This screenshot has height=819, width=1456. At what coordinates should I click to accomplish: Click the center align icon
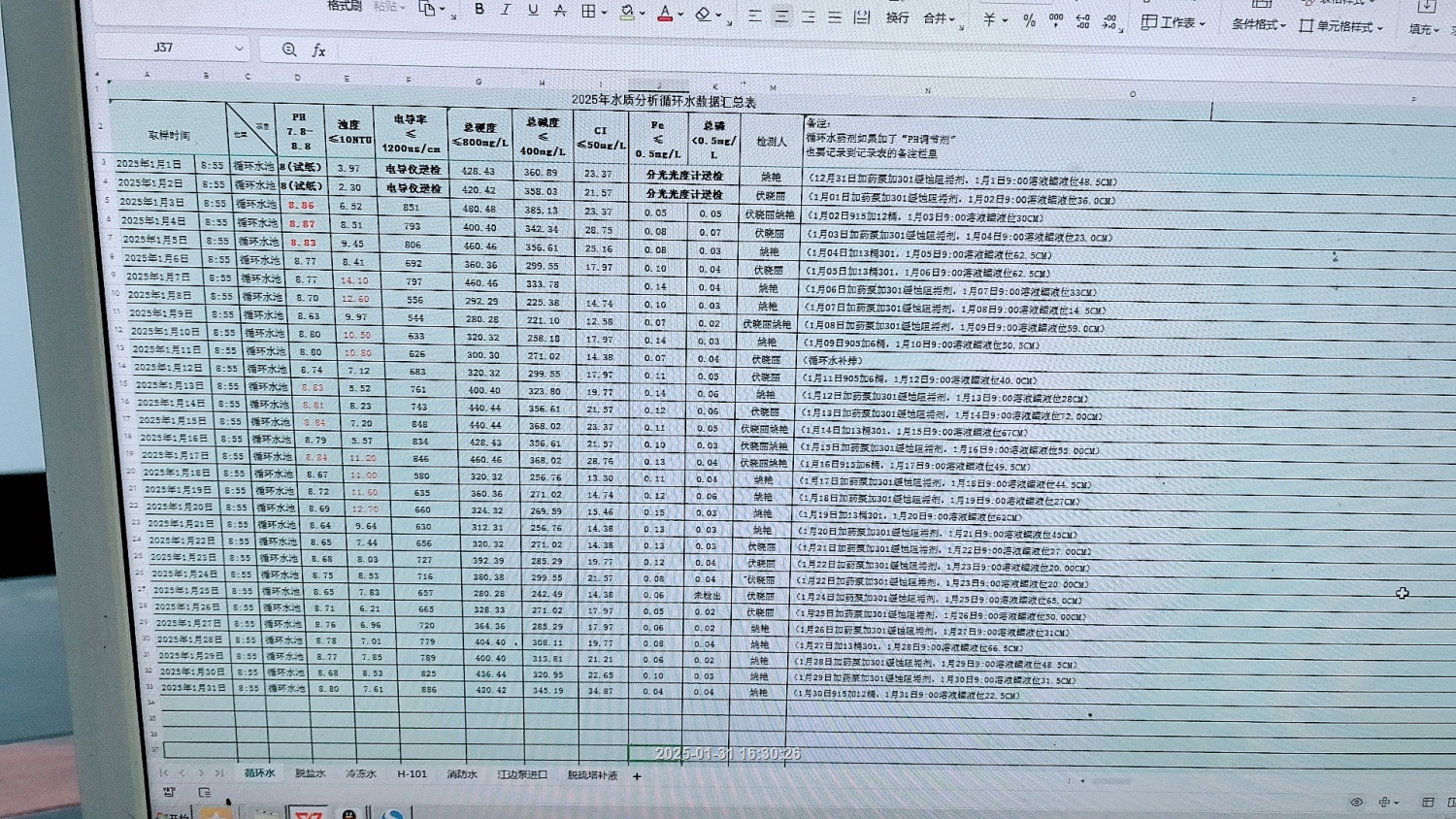(781, 16)
